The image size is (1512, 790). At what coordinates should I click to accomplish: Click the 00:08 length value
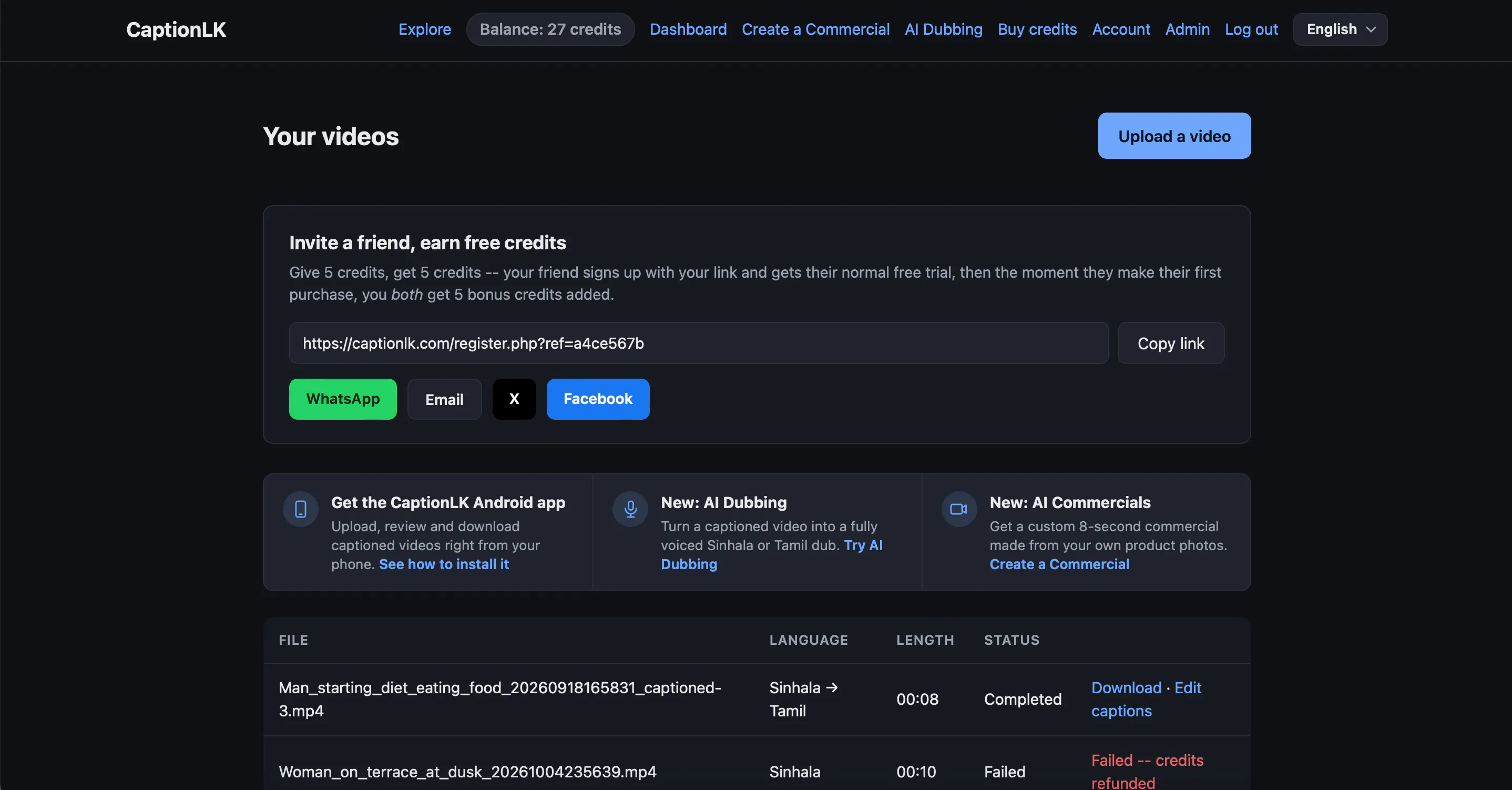pos(917,699)
